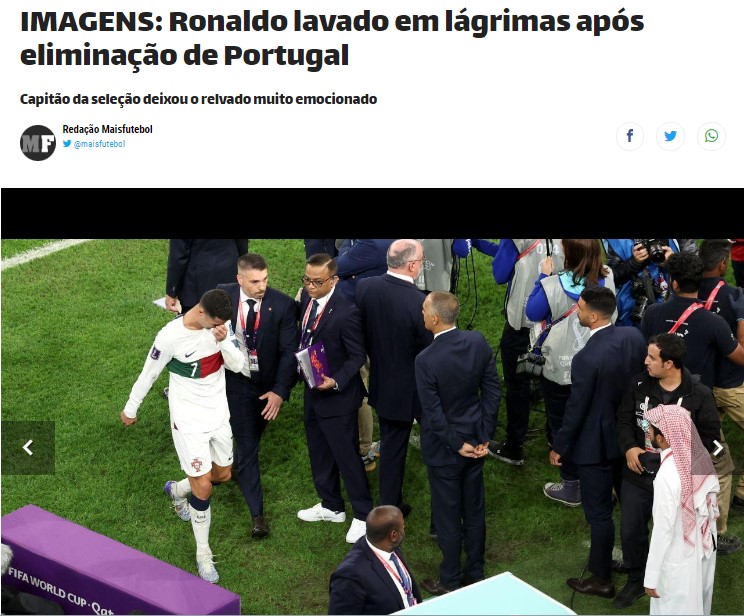Share the article on Twitter
The height and width of the screenshot is (616, 744).
670,136
